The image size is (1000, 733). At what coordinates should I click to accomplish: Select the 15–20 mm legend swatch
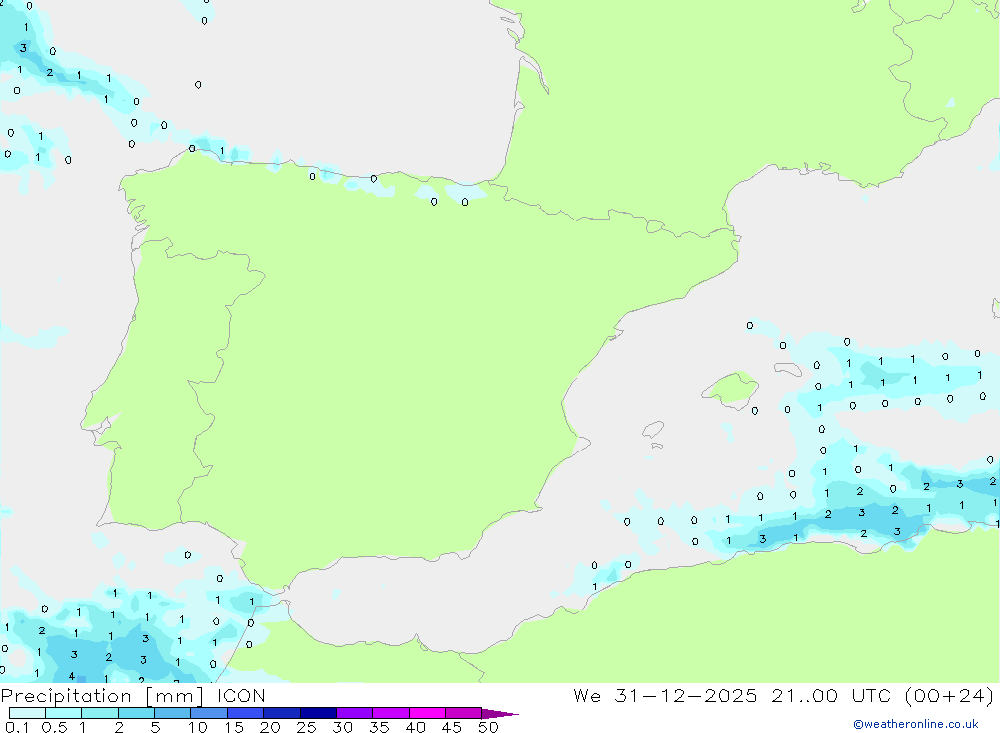[246, 713]
